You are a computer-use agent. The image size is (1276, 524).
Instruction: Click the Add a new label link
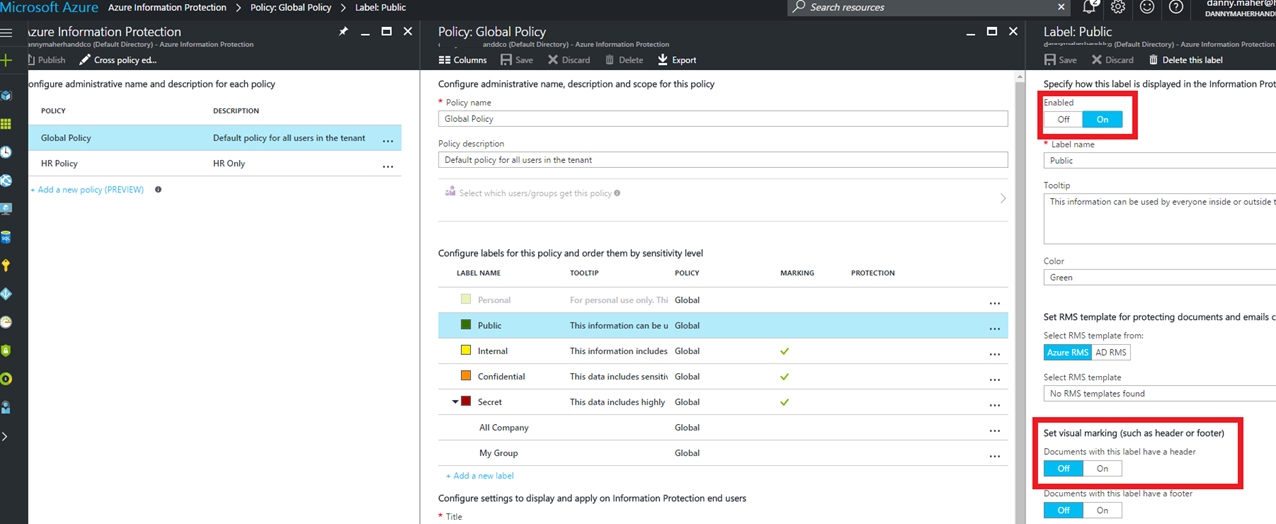(480, 475)
